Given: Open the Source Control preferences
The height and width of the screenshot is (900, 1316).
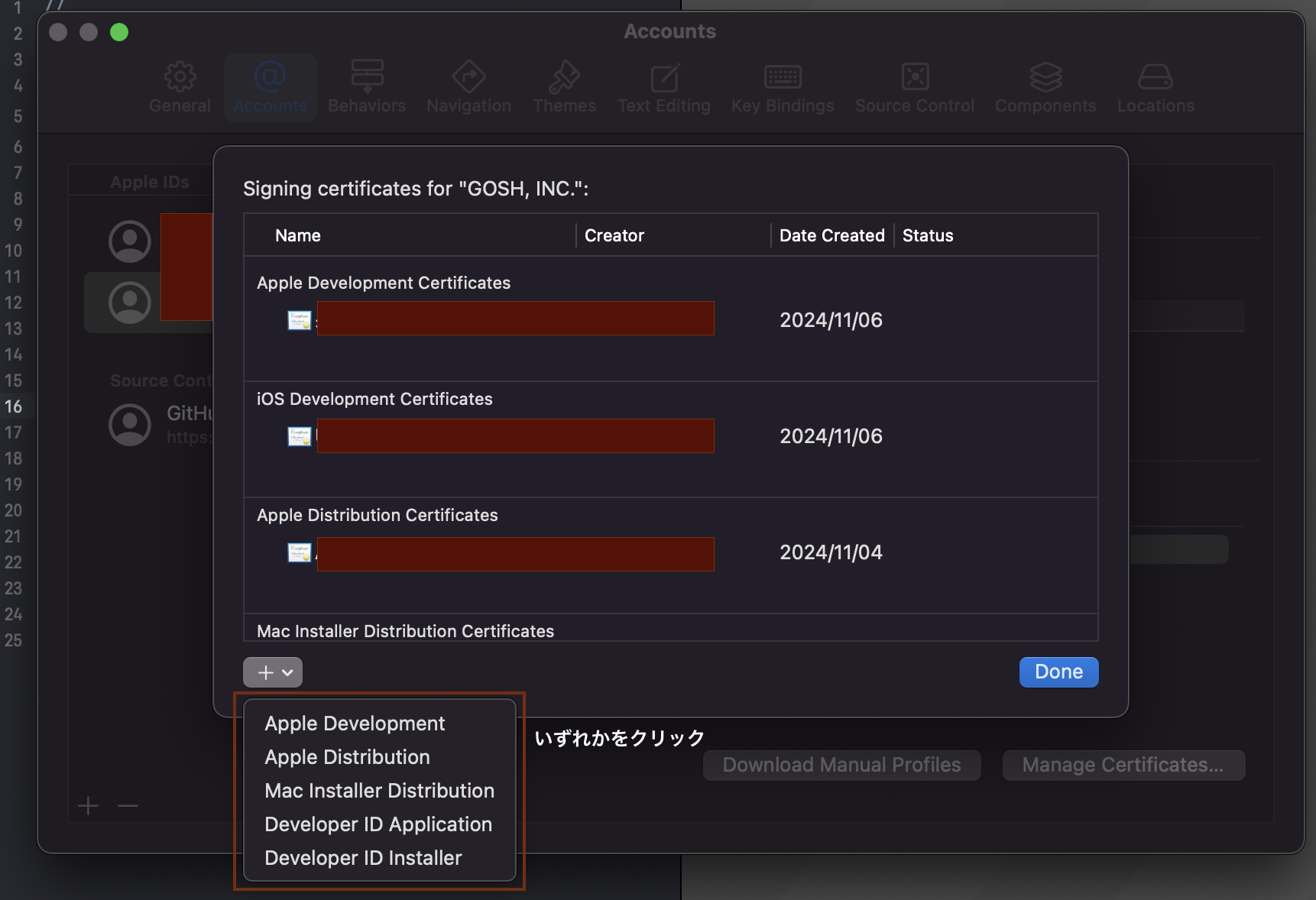Looking at the screenshot, I should [x=914, y=87].
